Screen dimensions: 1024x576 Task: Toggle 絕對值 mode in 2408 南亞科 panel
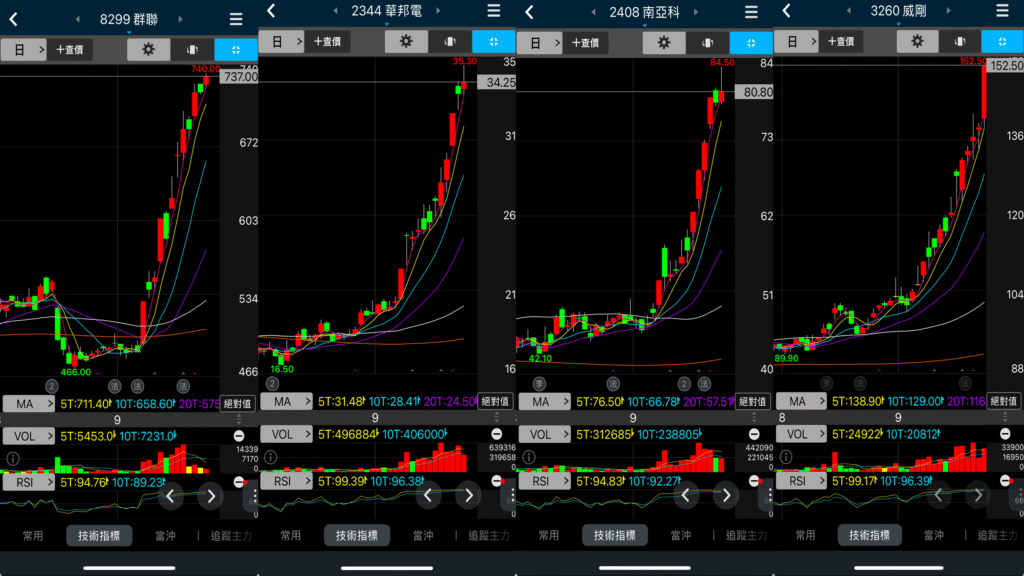[x=752, y=402]
